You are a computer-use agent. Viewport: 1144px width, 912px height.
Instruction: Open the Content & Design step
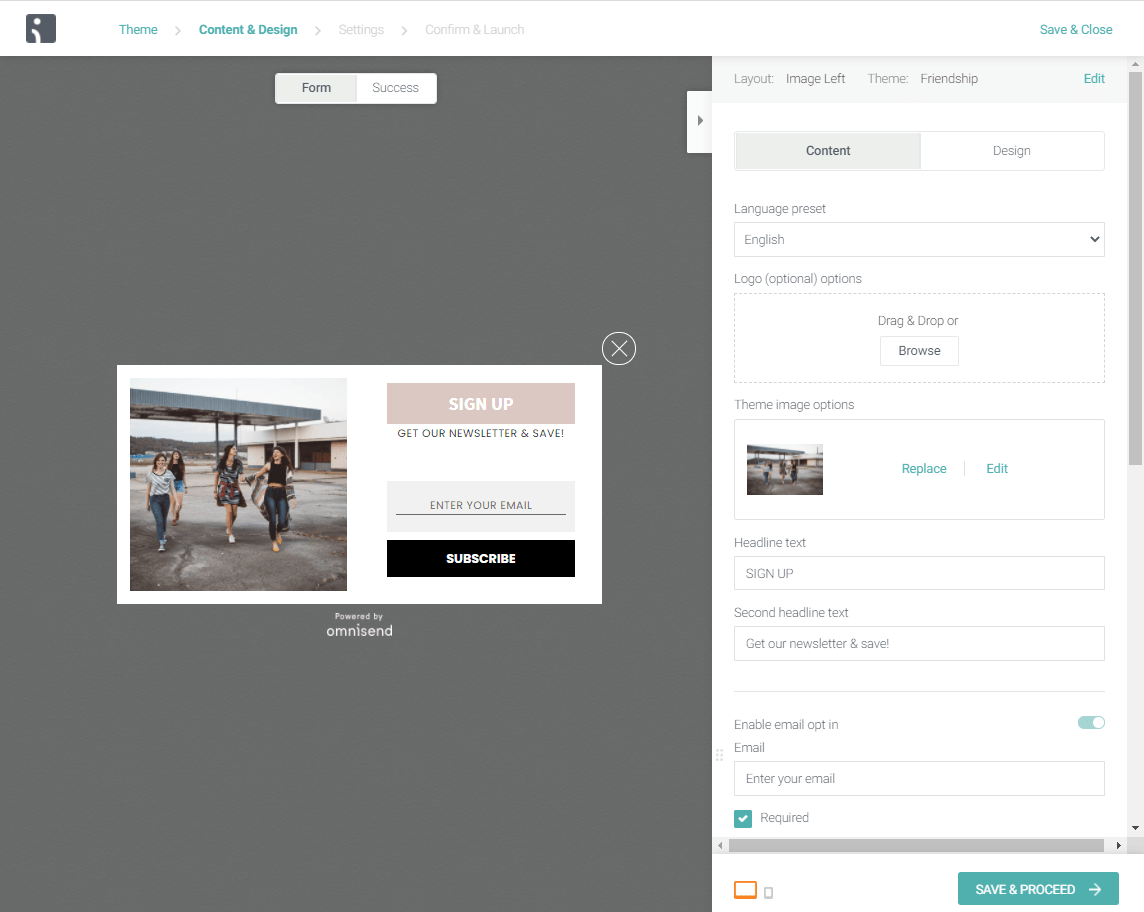click(x=248, y=30)
